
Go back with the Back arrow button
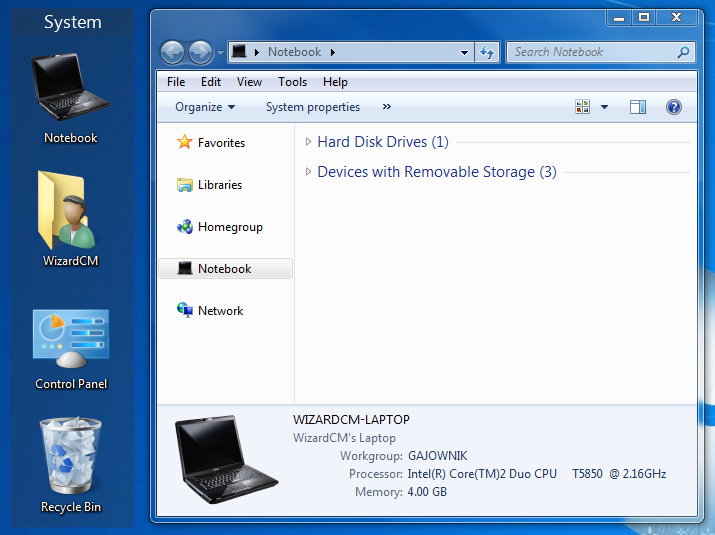[172, 52]
